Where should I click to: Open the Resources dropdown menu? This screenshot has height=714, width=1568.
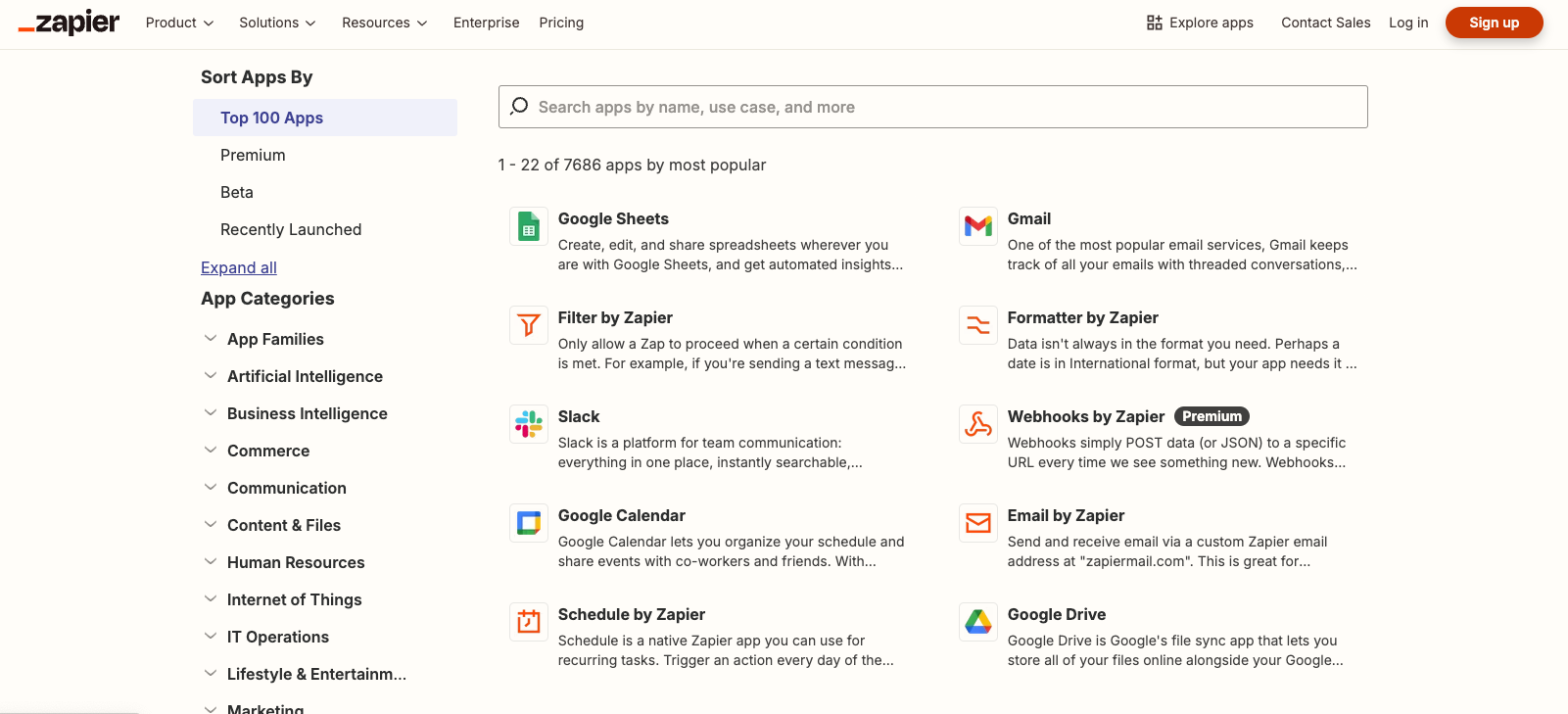385,23
